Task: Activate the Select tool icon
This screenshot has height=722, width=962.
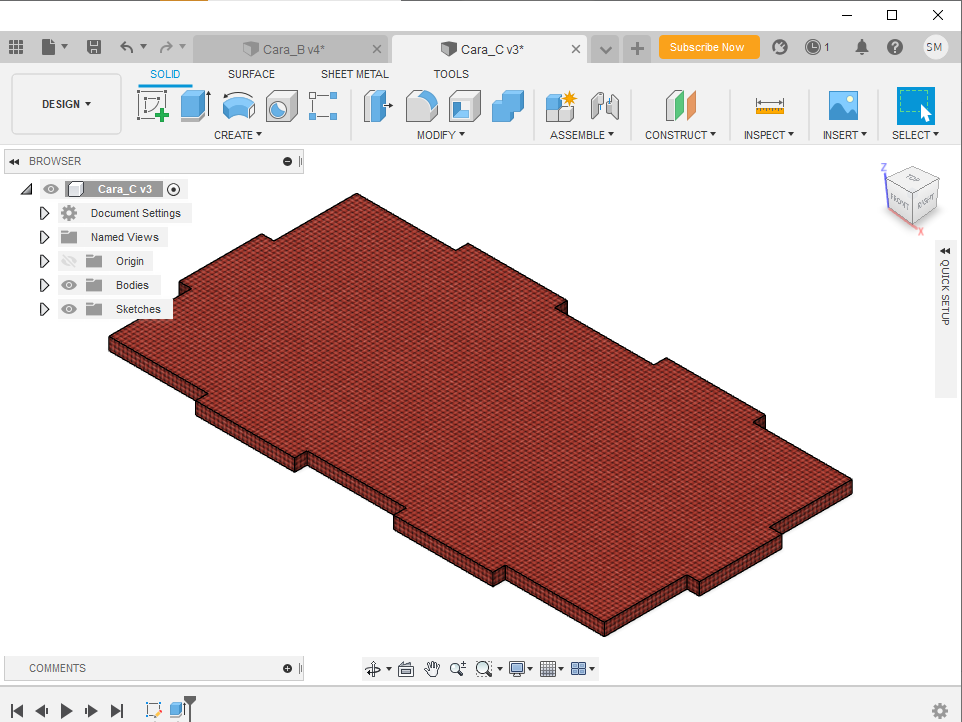Action: click(916, 106)
